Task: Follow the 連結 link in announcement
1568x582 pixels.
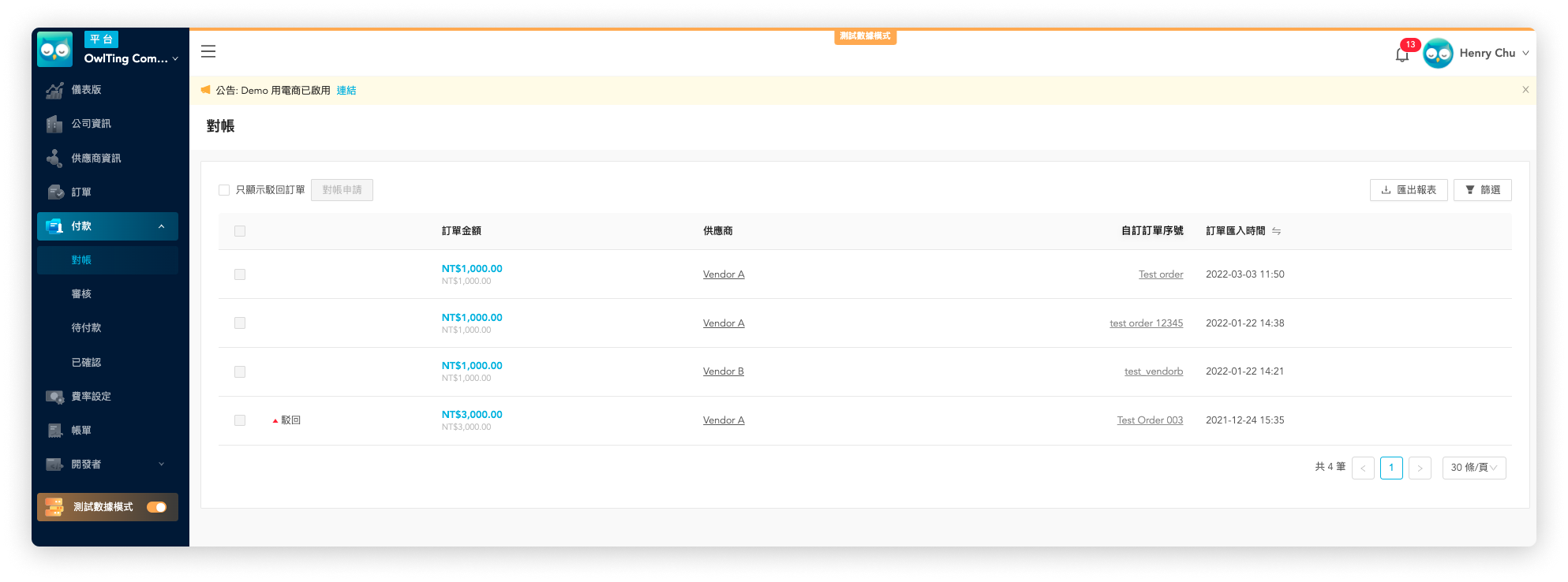Action: (x=346, y=91)
